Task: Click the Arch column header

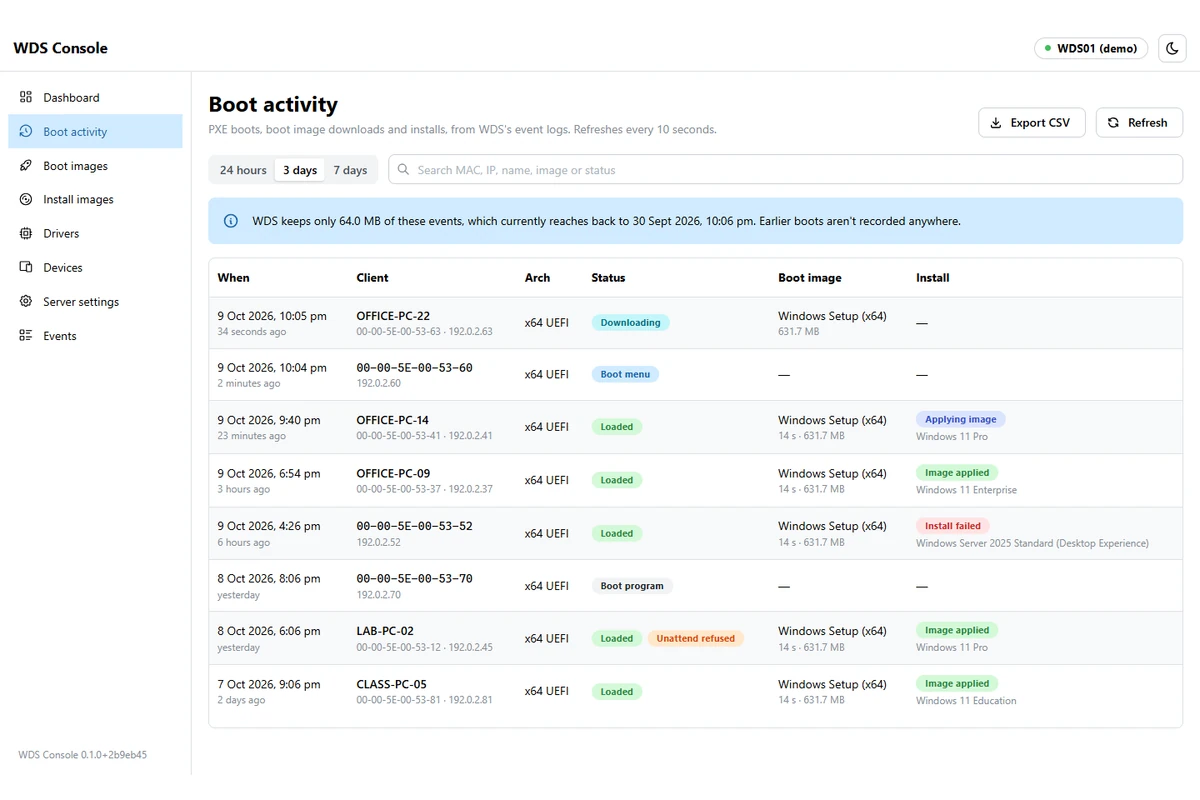Action: tap(537, 277)
